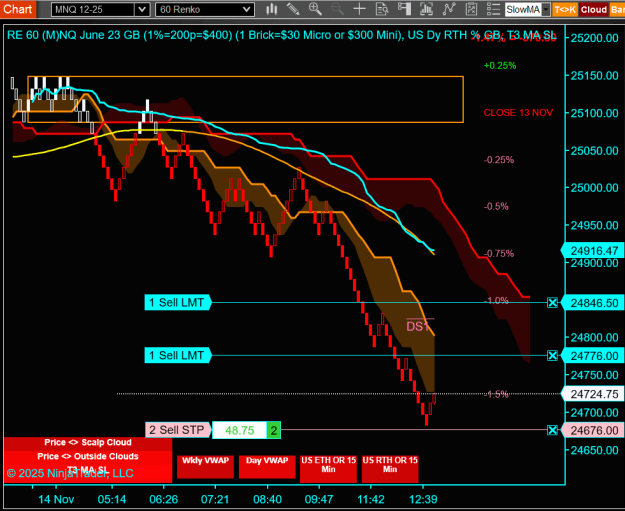Open the strategies line-graph icon
Screen dimensions: 625x511
pyautogui.click(x=449, y=9)
